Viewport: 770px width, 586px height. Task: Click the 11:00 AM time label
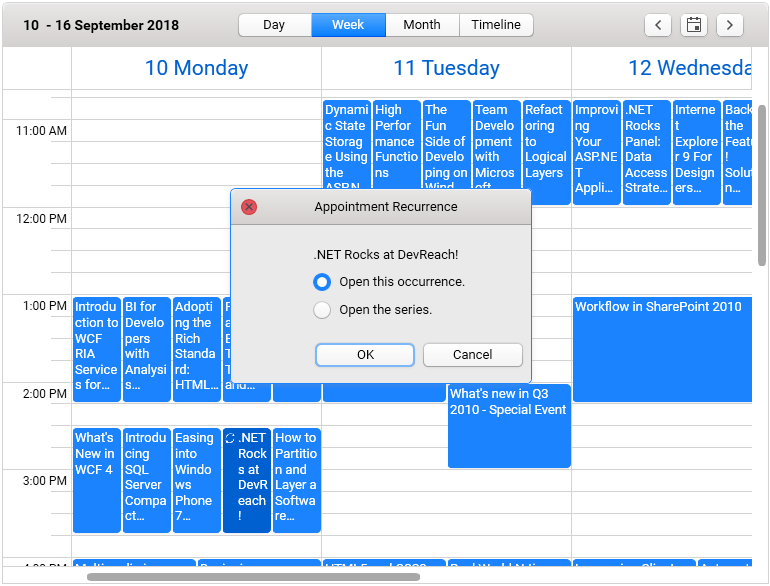pos(41,131)
